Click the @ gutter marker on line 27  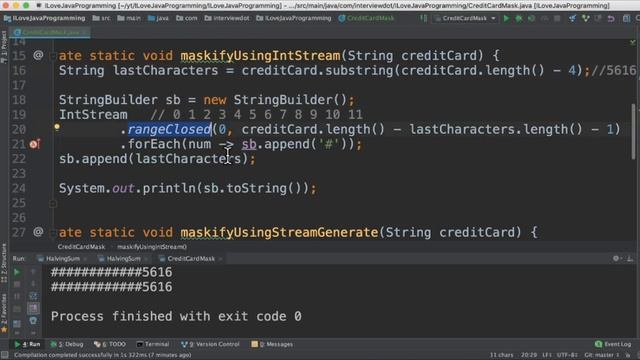[38, 232]
